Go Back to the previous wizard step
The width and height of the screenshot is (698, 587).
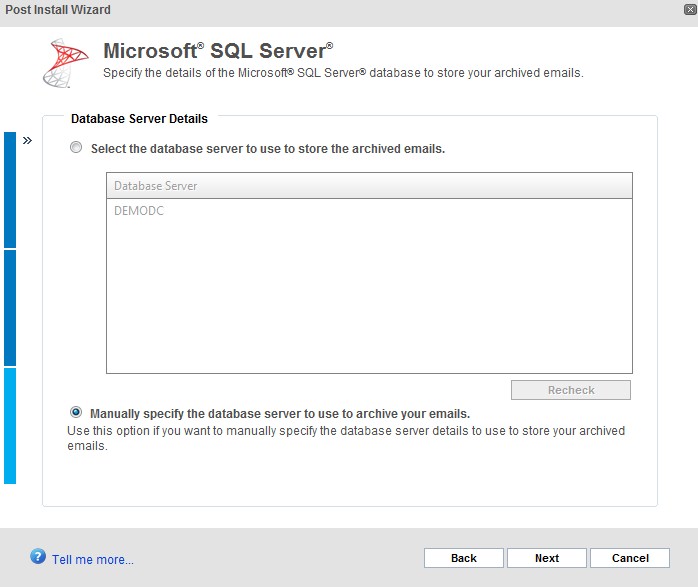[463, 558]
